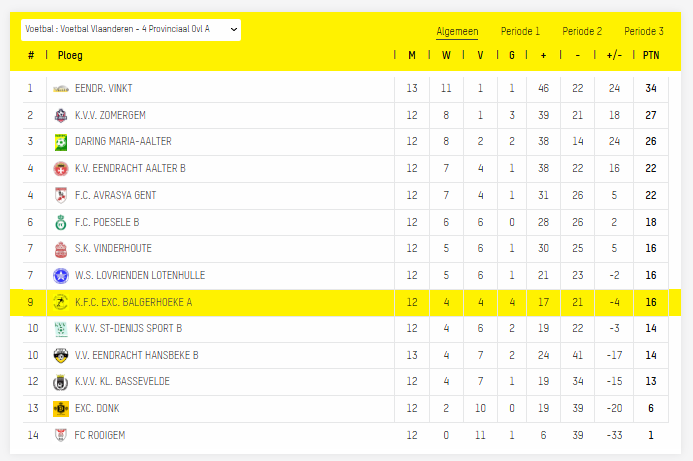Switch to the Periode 2 tab

pyautogui.click(x=582, y=32)
